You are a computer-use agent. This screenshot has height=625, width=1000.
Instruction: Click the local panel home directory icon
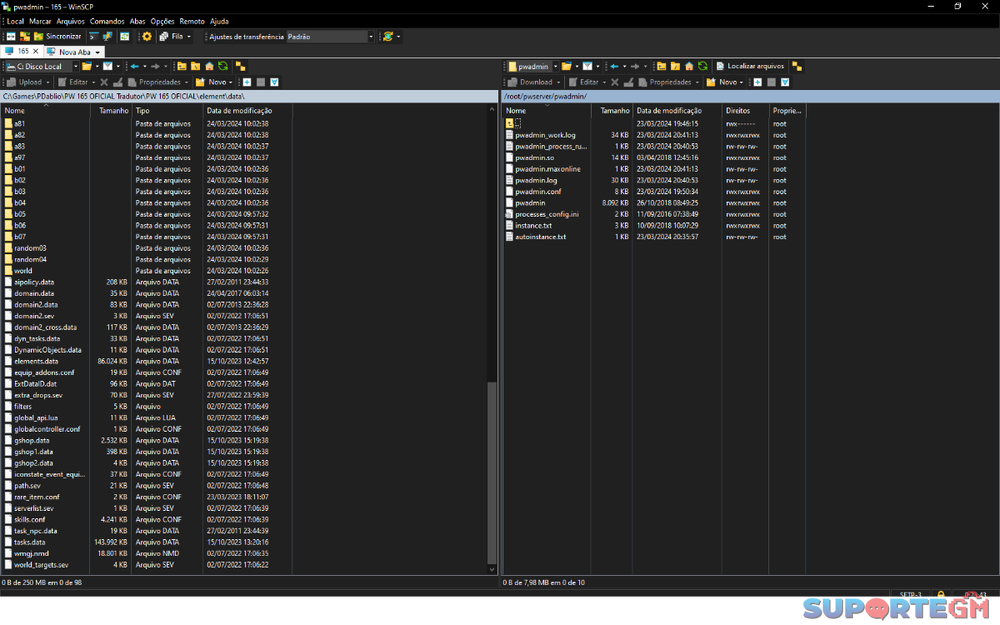tap(208, 67)
